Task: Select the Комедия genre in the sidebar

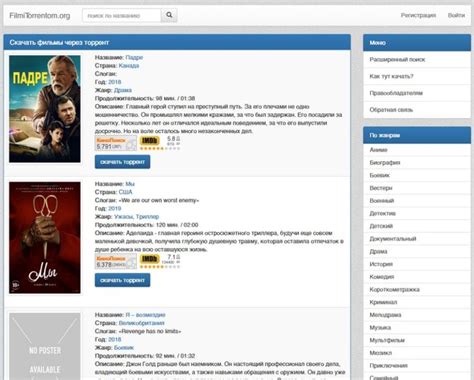Action: [417, 277]
